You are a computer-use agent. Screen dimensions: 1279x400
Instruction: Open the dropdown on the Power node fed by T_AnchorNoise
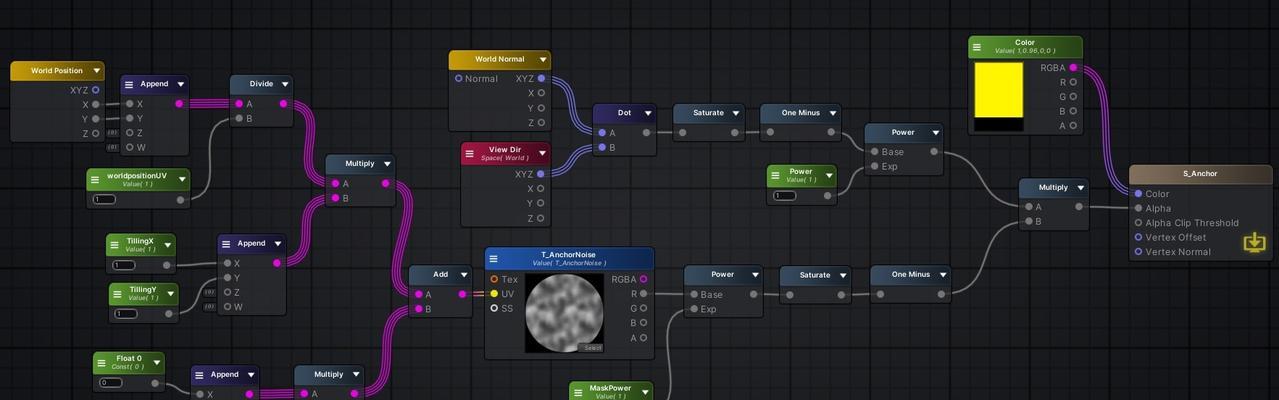coord(755,274)
